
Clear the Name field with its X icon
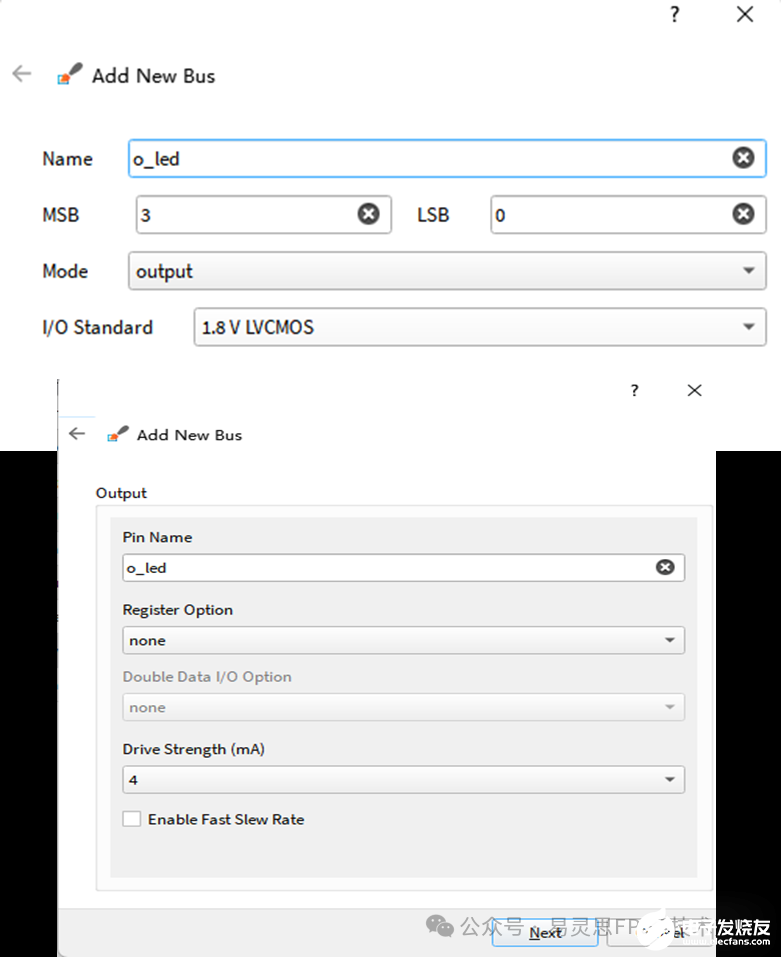click(x=743, y=158)
